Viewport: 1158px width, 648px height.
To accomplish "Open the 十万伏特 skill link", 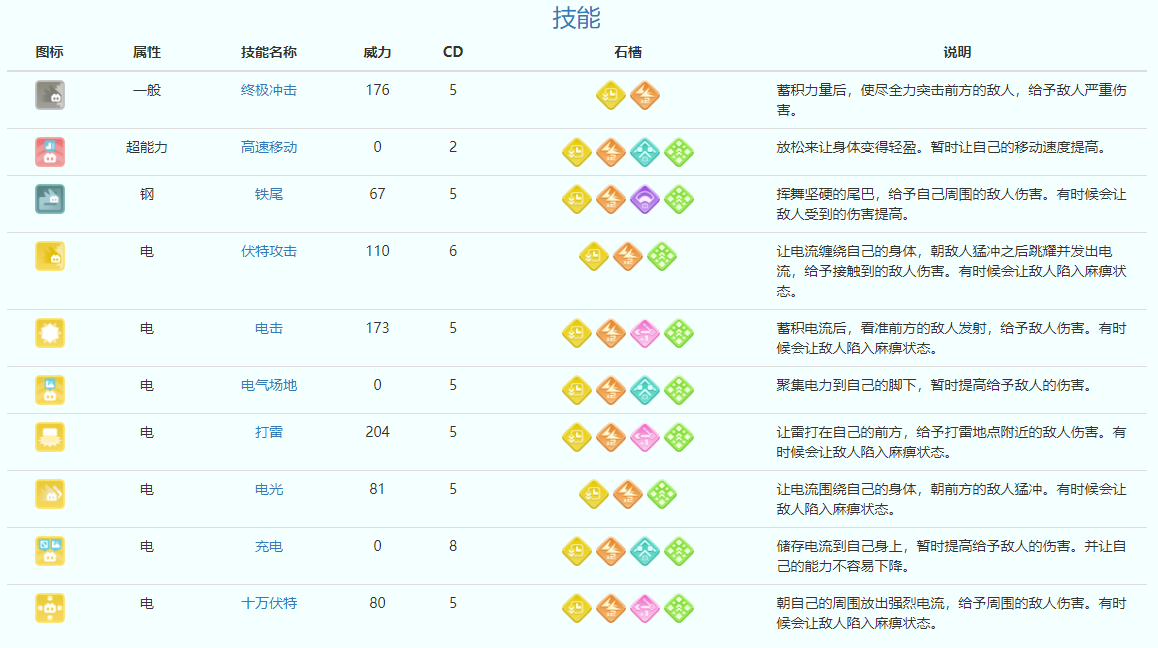I will pos(269,603).
